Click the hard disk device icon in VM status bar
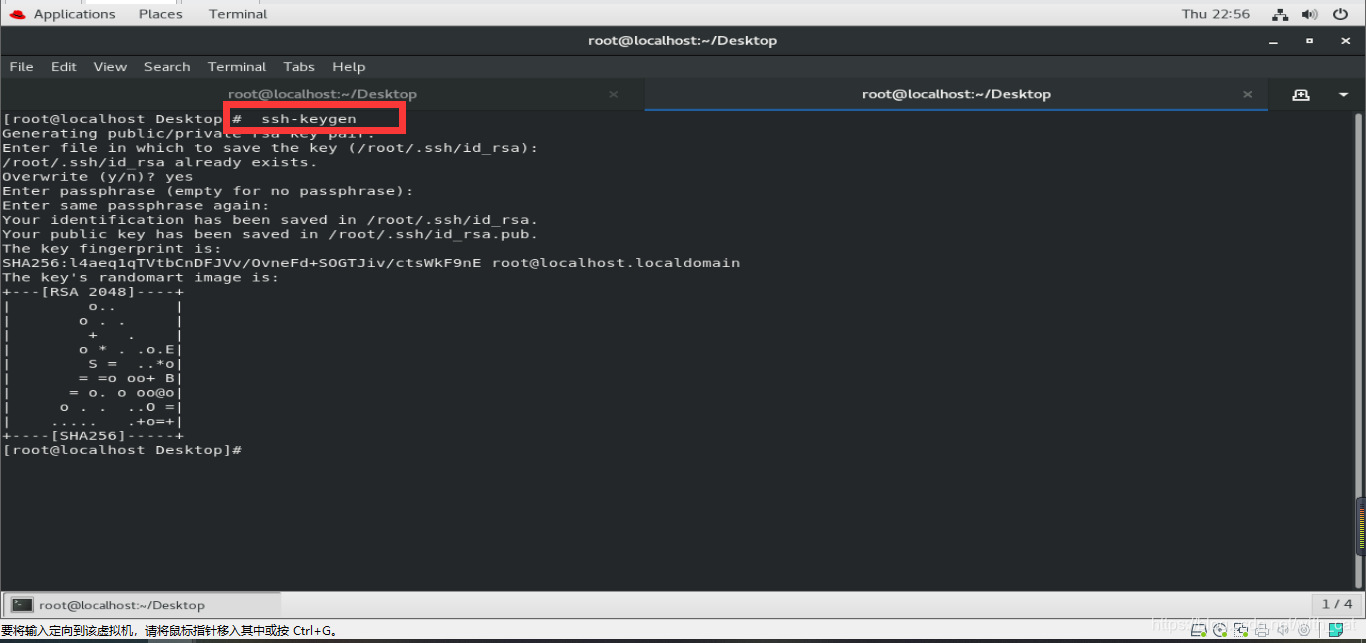Screen dimensions: 1366x643 1200,630
